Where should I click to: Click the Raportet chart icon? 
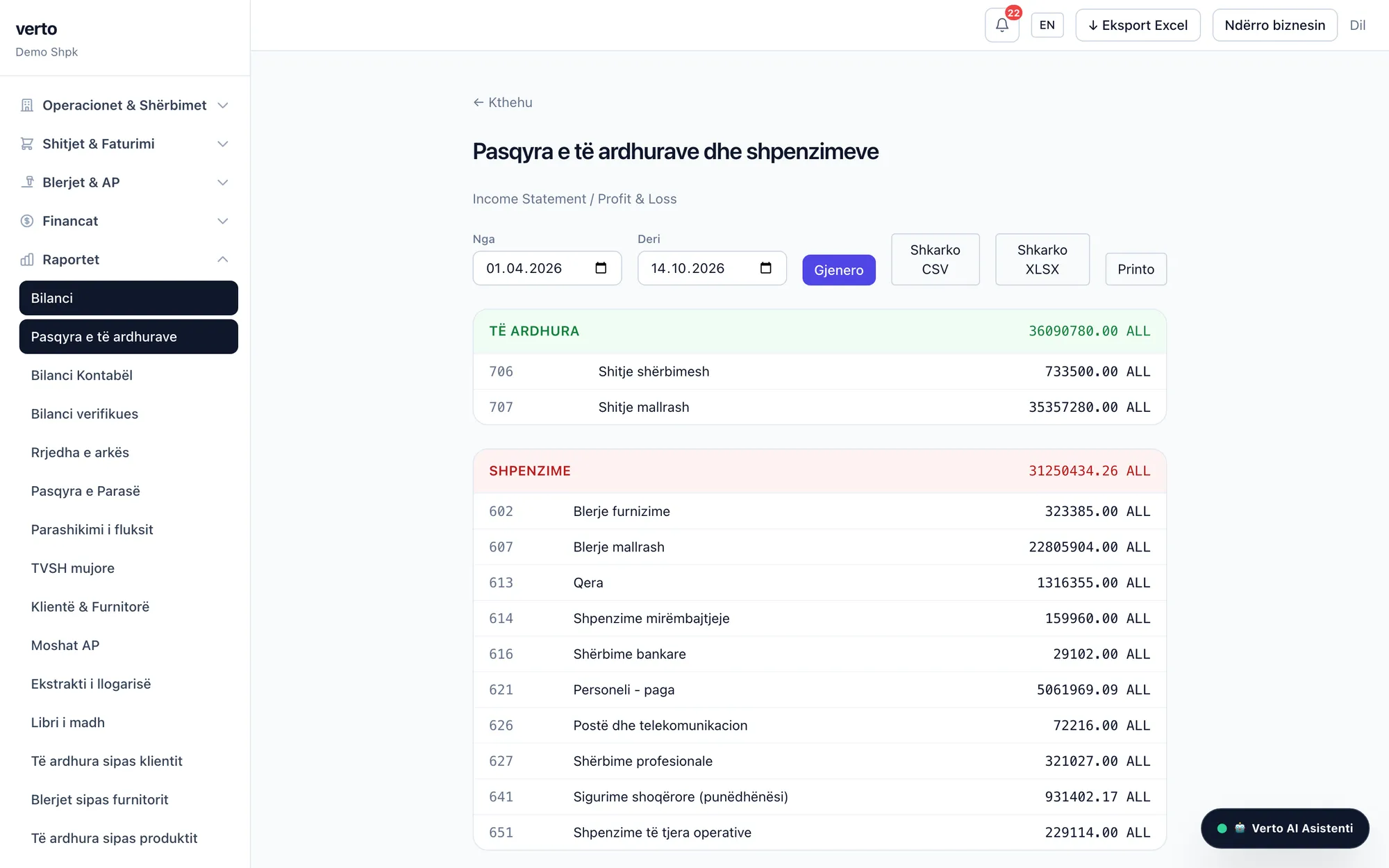coord(27,260)
